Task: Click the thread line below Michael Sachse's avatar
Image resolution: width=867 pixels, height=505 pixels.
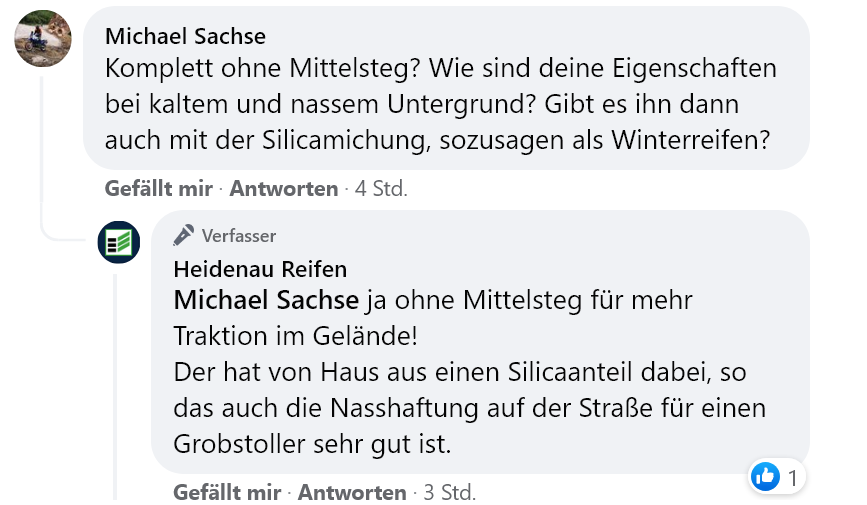Action: coord(42,150)
